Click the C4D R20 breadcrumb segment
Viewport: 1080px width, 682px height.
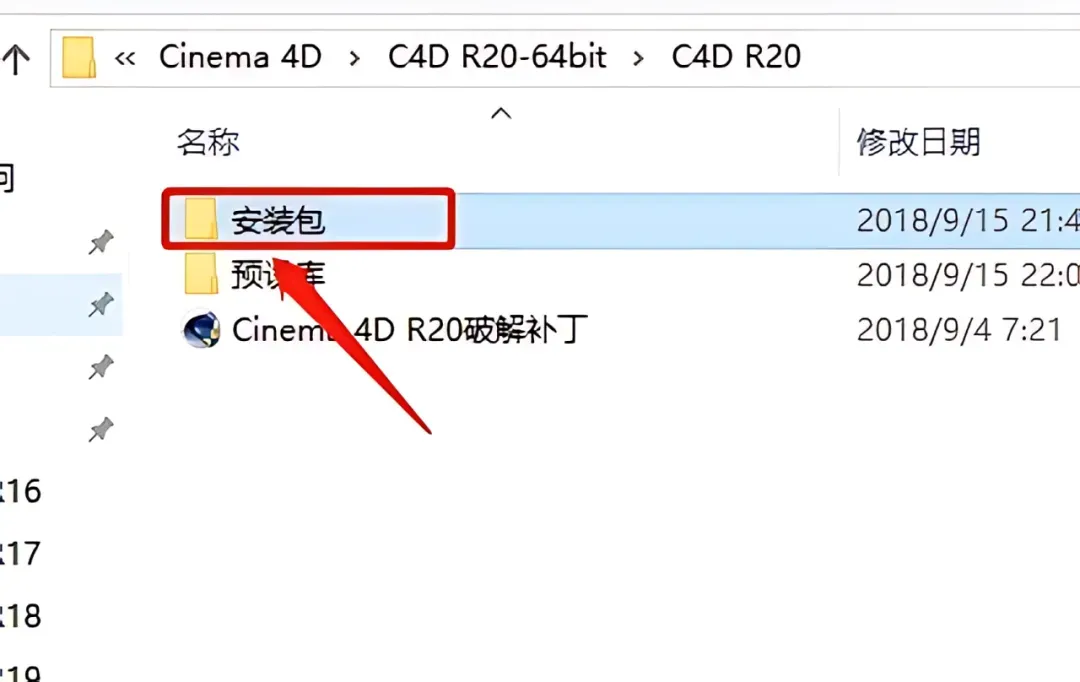736,57
